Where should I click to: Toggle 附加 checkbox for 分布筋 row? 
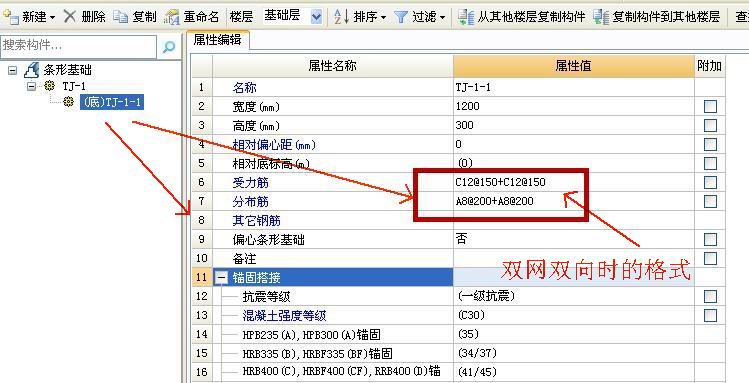[710, 201]
